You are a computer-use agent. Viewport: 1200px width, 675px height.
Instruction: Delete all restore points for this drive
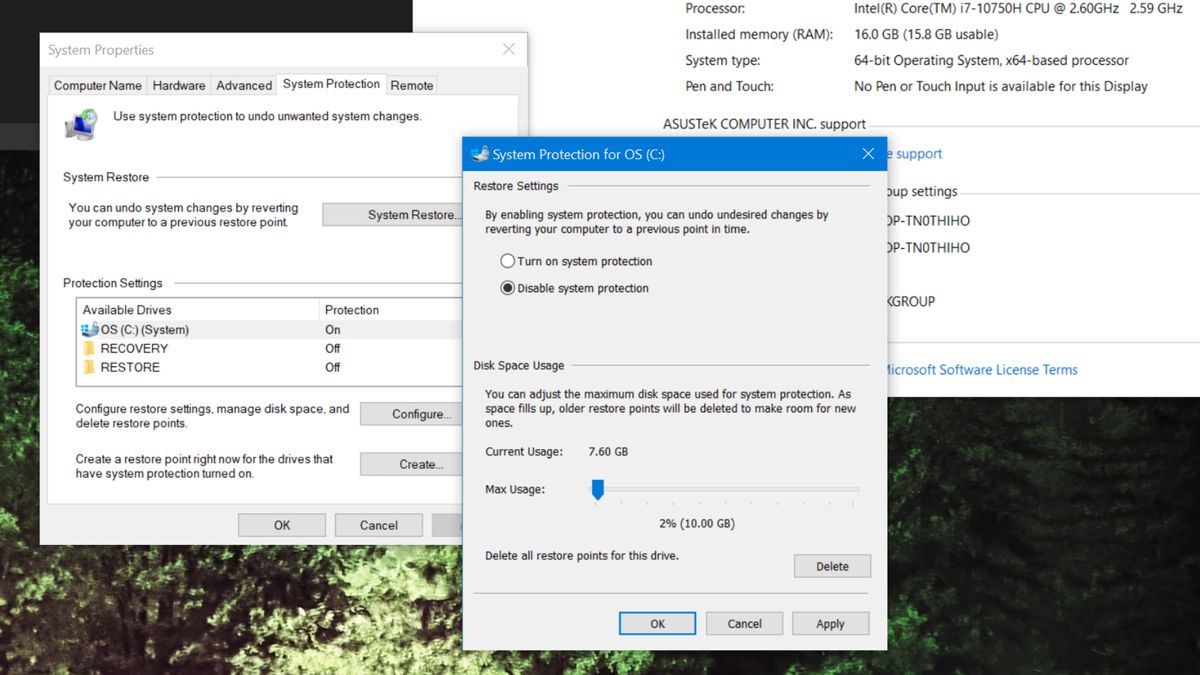point(832,565)
